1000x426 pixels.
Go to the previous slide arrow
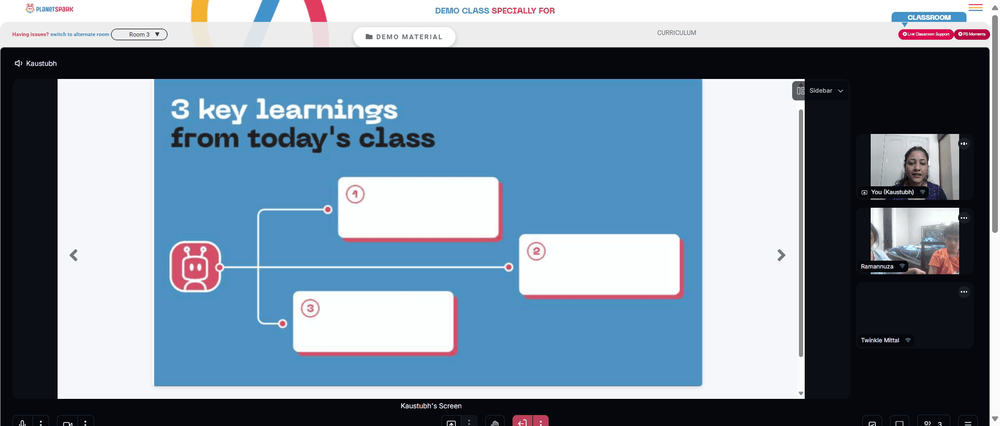[73, 255]
